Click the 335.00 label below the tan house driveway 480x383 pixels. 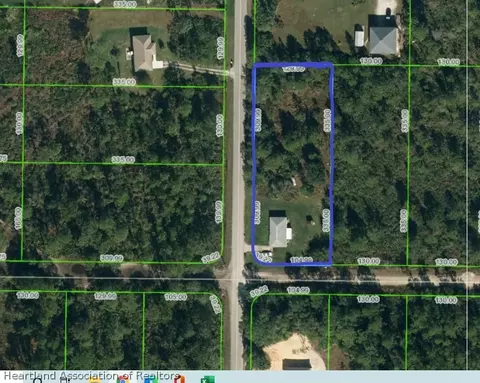point(124,82)
